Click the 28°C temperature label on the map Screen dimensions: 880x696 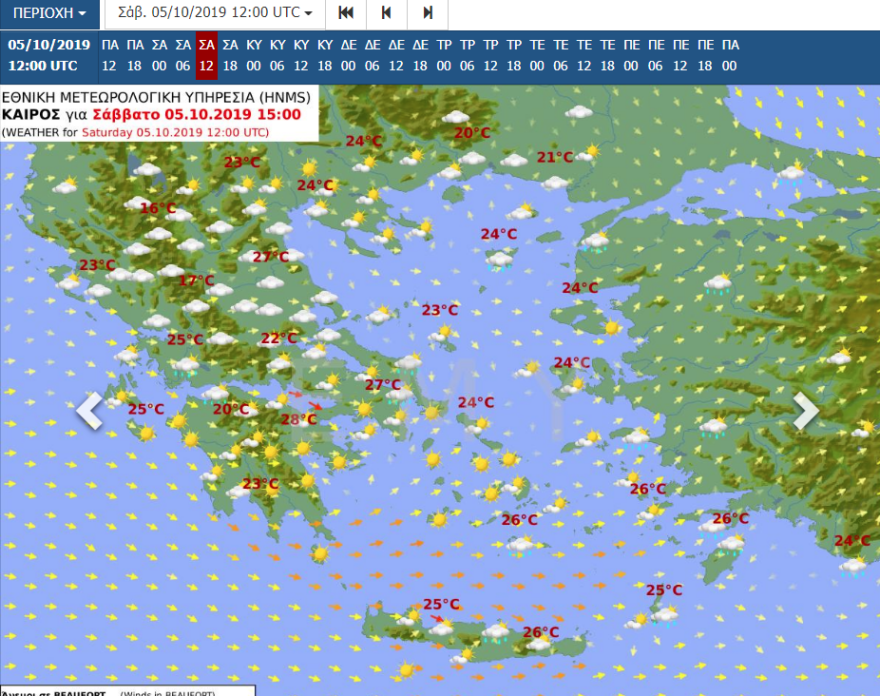(298, 419)
